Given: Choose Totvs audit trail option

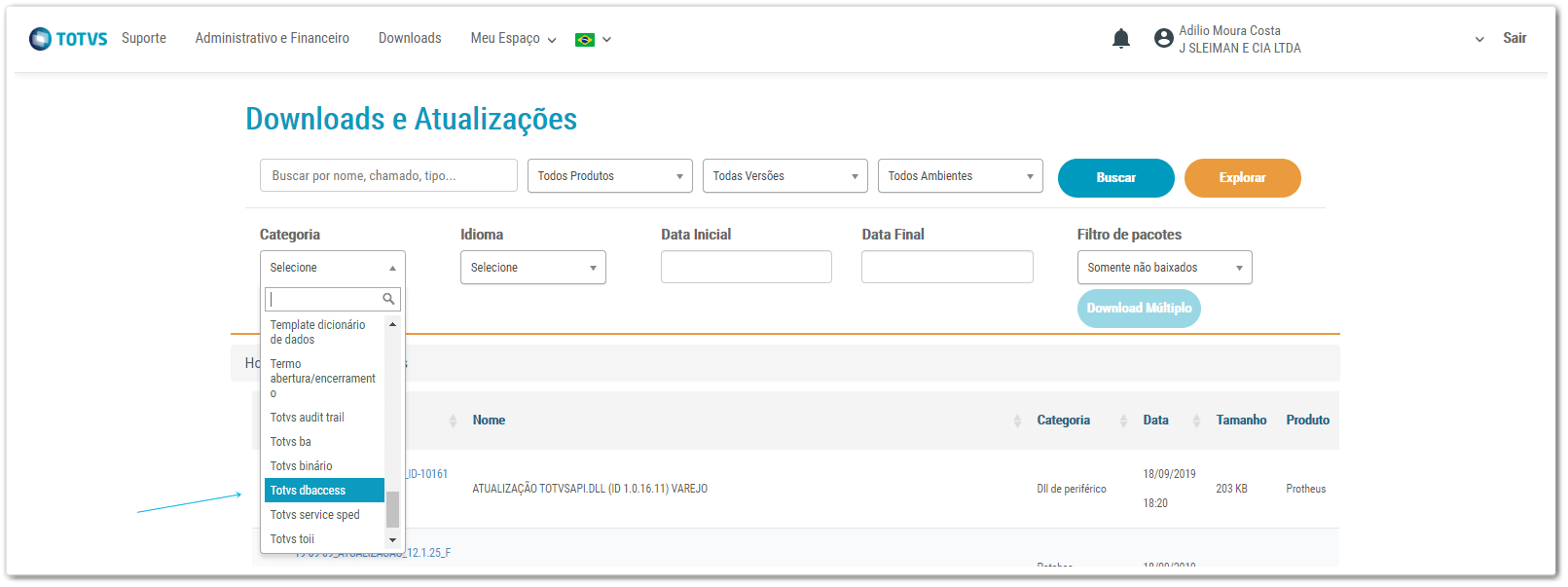Looking at the screenshot, I should tap(325, 418).
